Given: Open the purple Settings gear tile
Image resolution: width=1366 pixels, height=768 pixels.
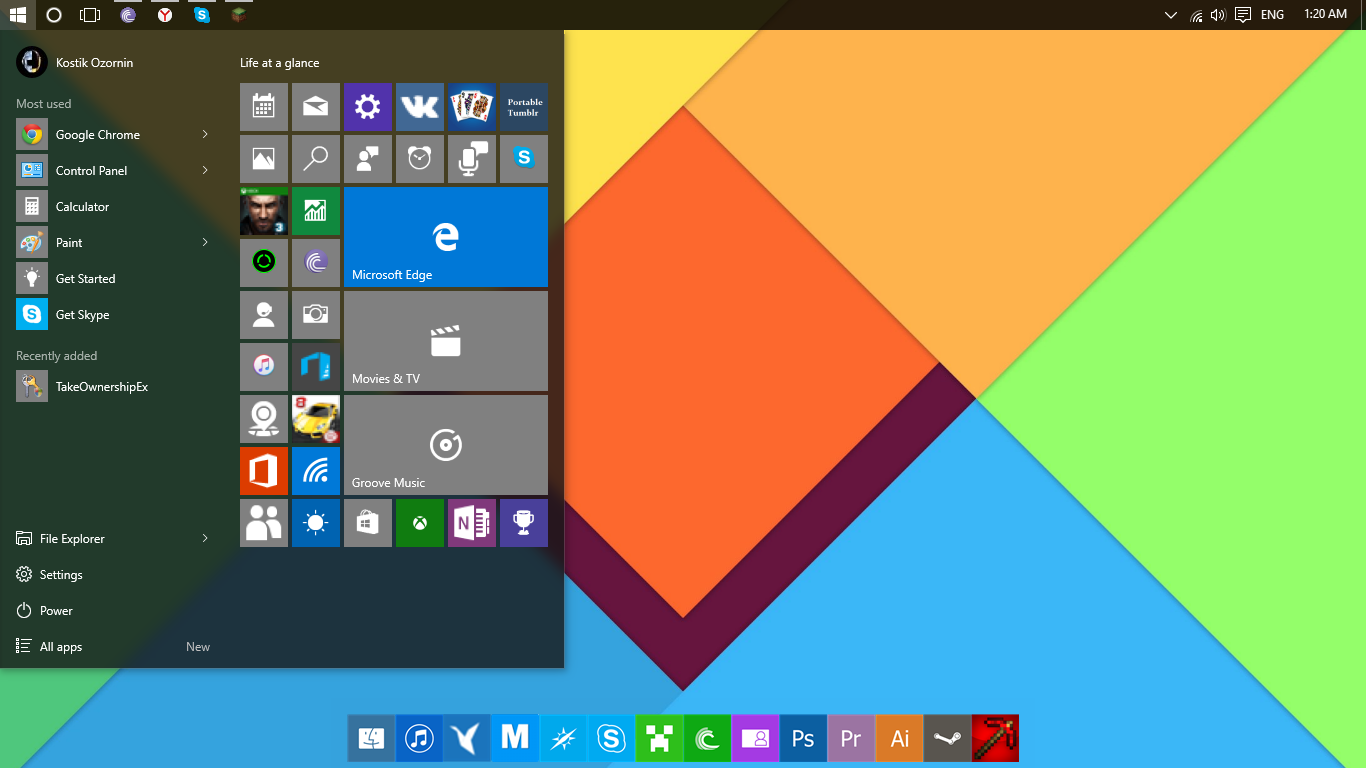Looking at the screenshot, I should 368,107.
